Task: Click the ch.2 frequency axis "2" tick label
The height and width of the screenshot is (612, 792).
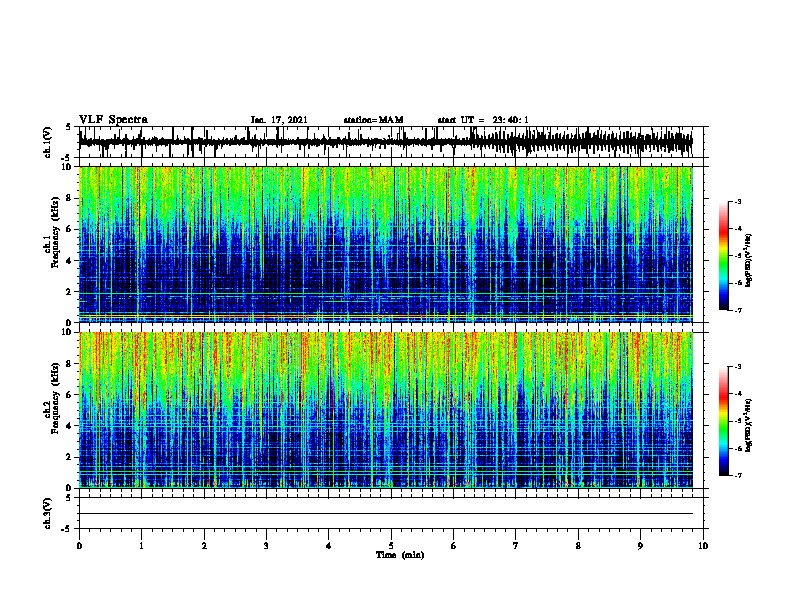Action: click(x=69, y=457)
